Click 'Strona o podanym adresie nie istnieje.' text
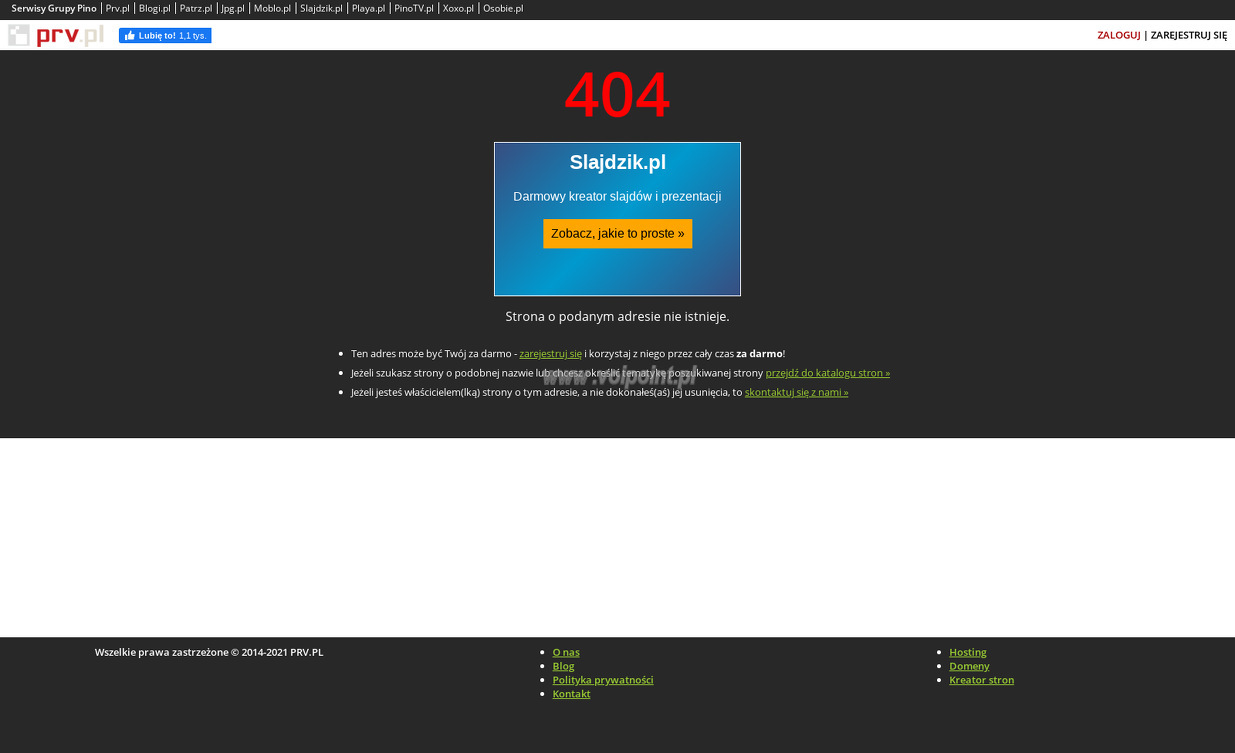Image resolution: width=1235 pixels, height=753 pixels. click(617, 317)
